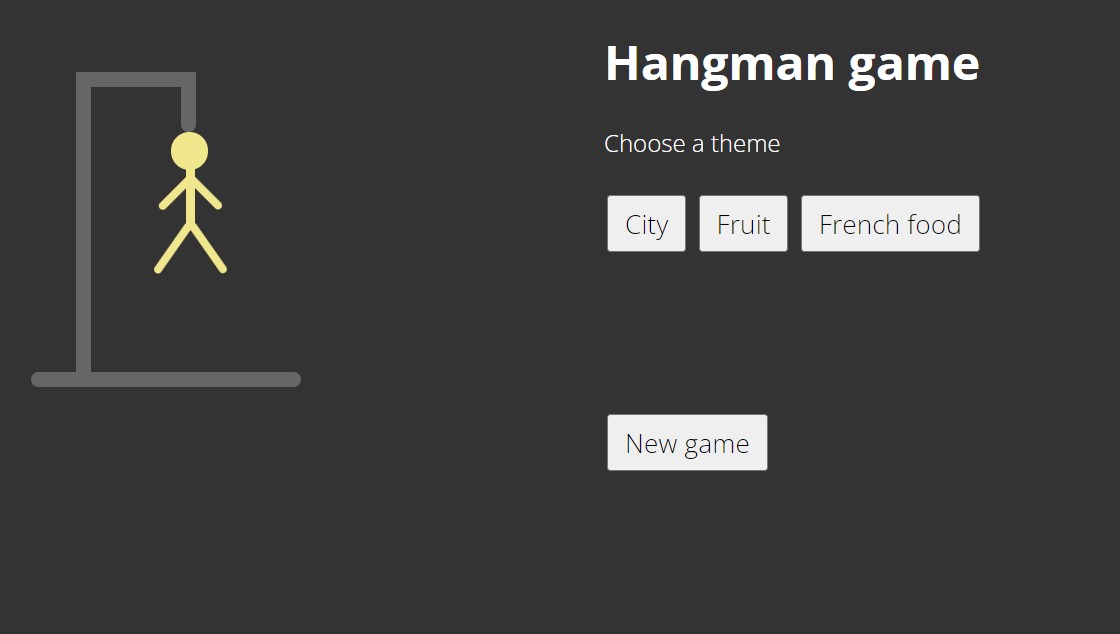
Task: Start a New game
Action: [x=687, y=443]
